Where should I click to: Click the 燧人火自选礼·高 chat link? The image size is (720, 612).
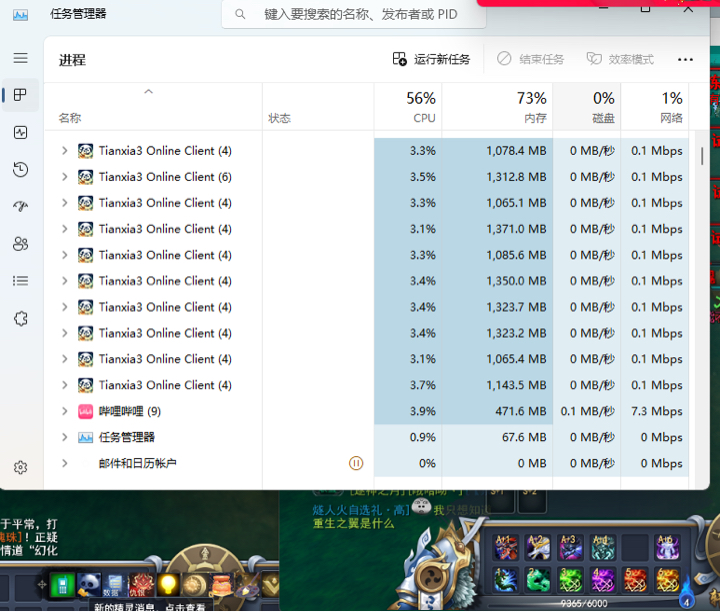361,510
